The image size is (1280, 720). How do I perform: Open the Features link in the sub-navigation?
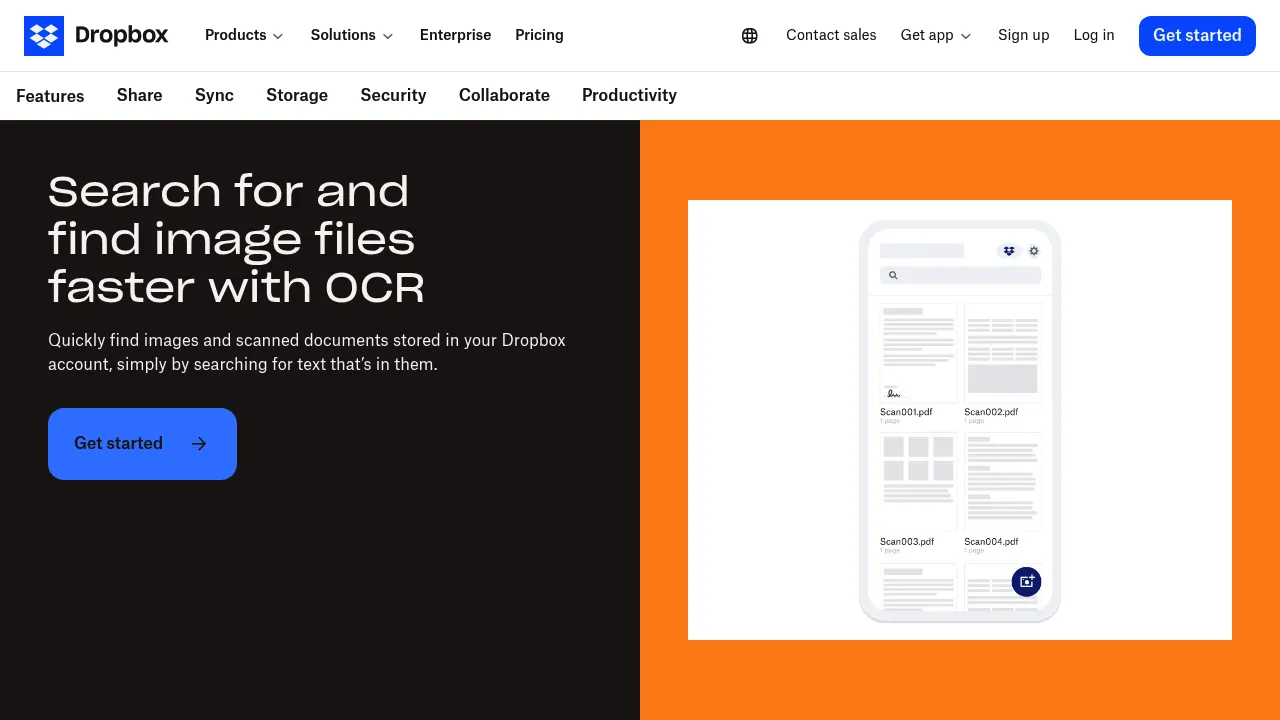50,96
